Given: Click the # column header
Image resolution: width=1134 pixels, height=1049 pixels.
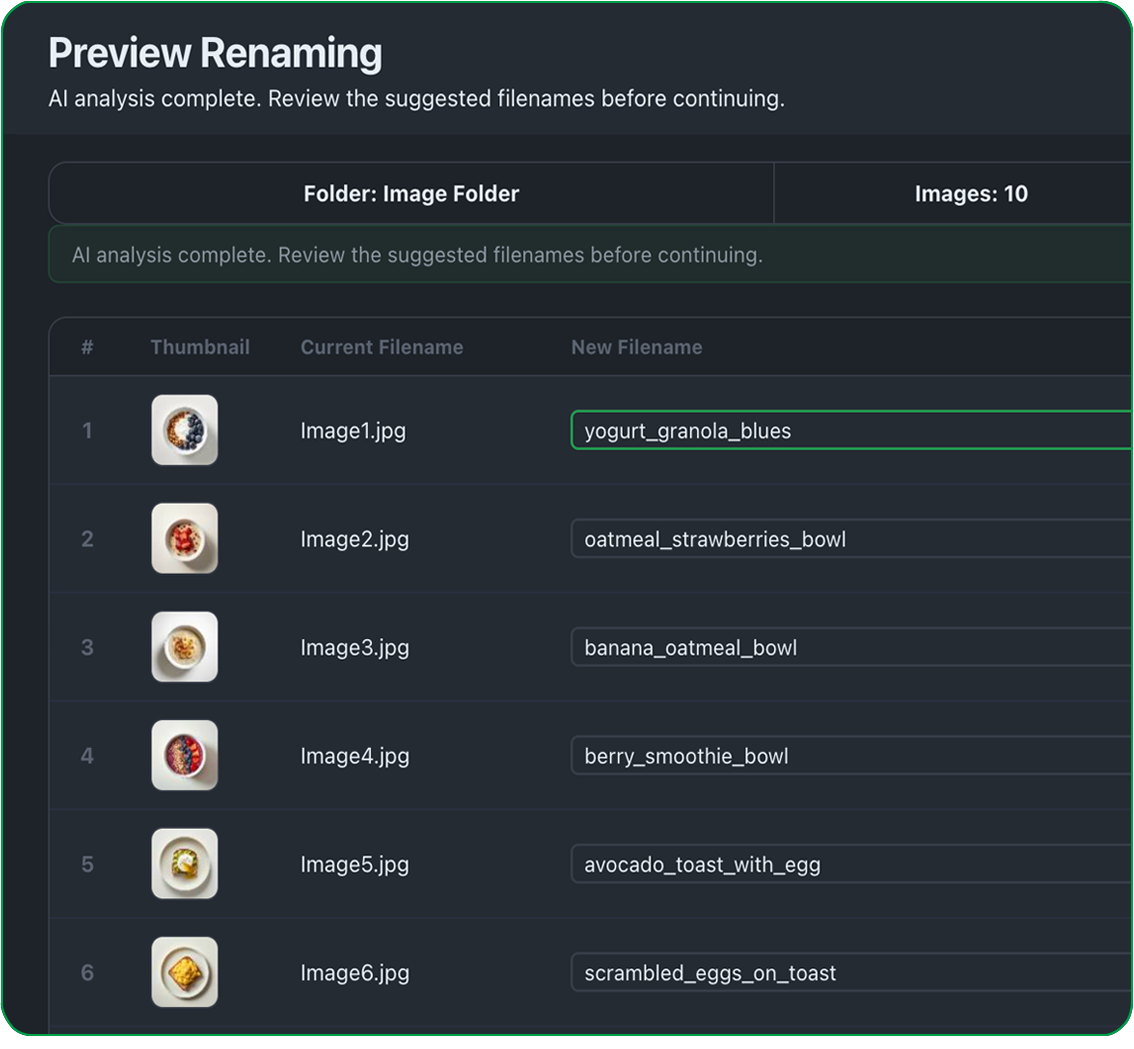Looking at the screenshot, I should [x=87, y=347].
